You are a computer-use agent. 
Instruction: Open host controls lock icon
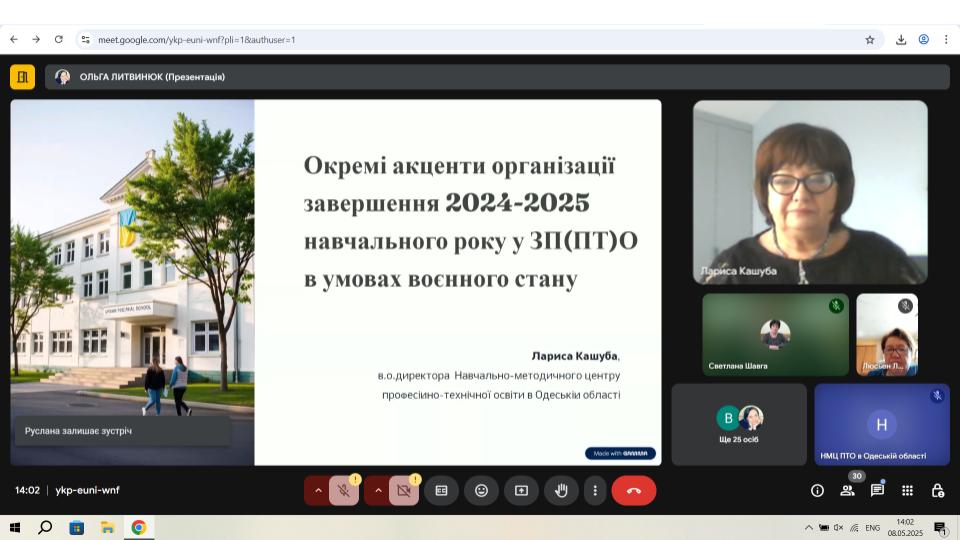[937, 490]
